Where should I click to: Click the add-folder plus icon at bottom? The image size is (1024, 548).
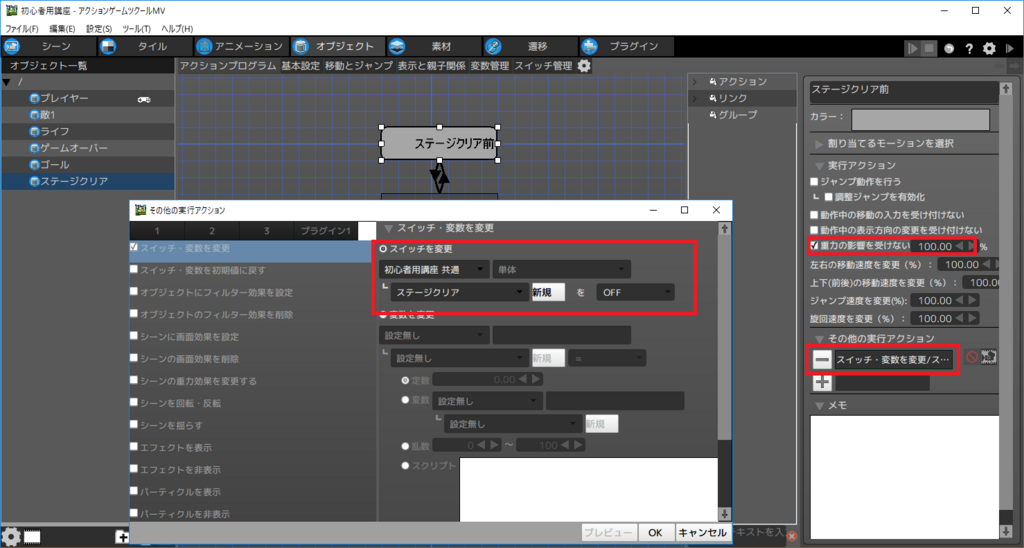tap(122, 537)
